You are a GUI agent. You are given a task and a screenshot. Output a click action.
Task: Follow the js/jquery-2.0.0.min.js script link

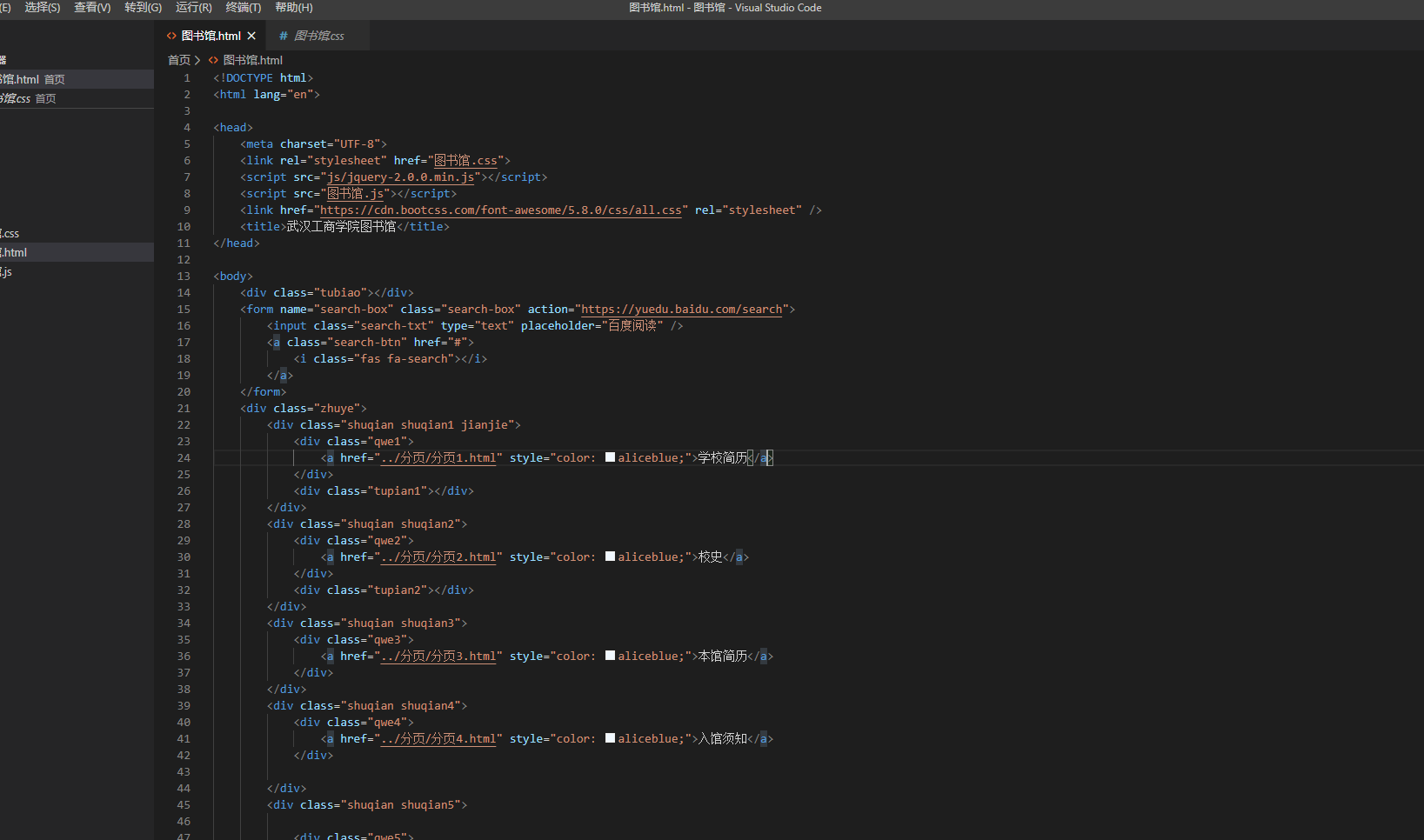tap(400, 177)
